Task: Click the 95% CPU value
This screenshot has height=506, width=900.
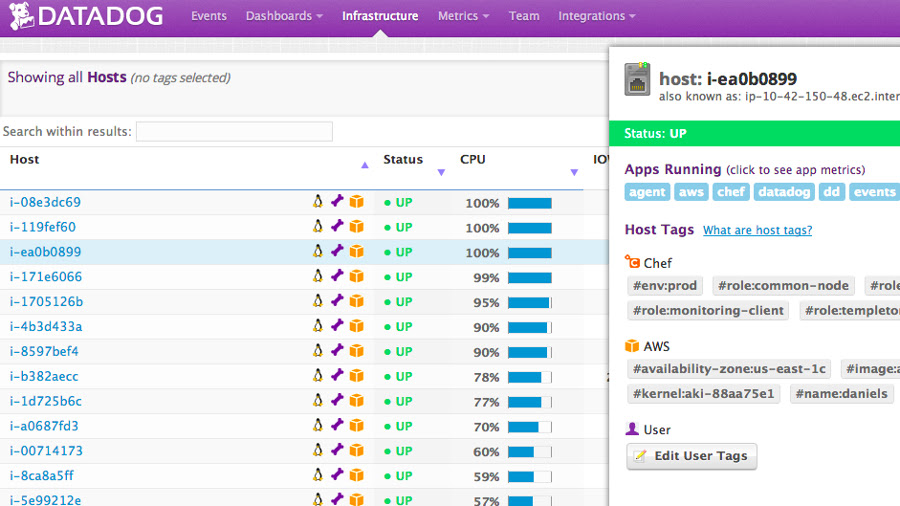Action: click(x=486, y=302)
